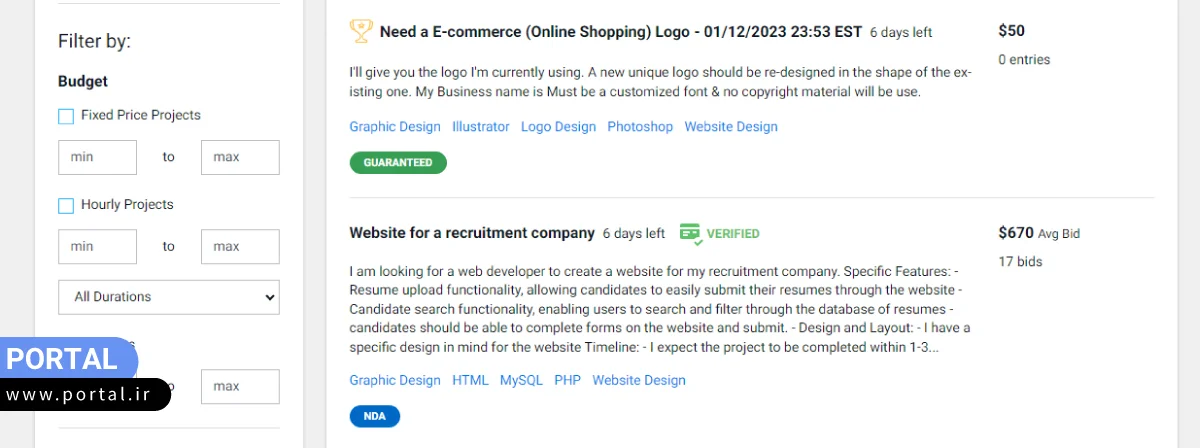Select the Illustrator skill tag
Screen dimensions: 1200x448
coord(481,127)
